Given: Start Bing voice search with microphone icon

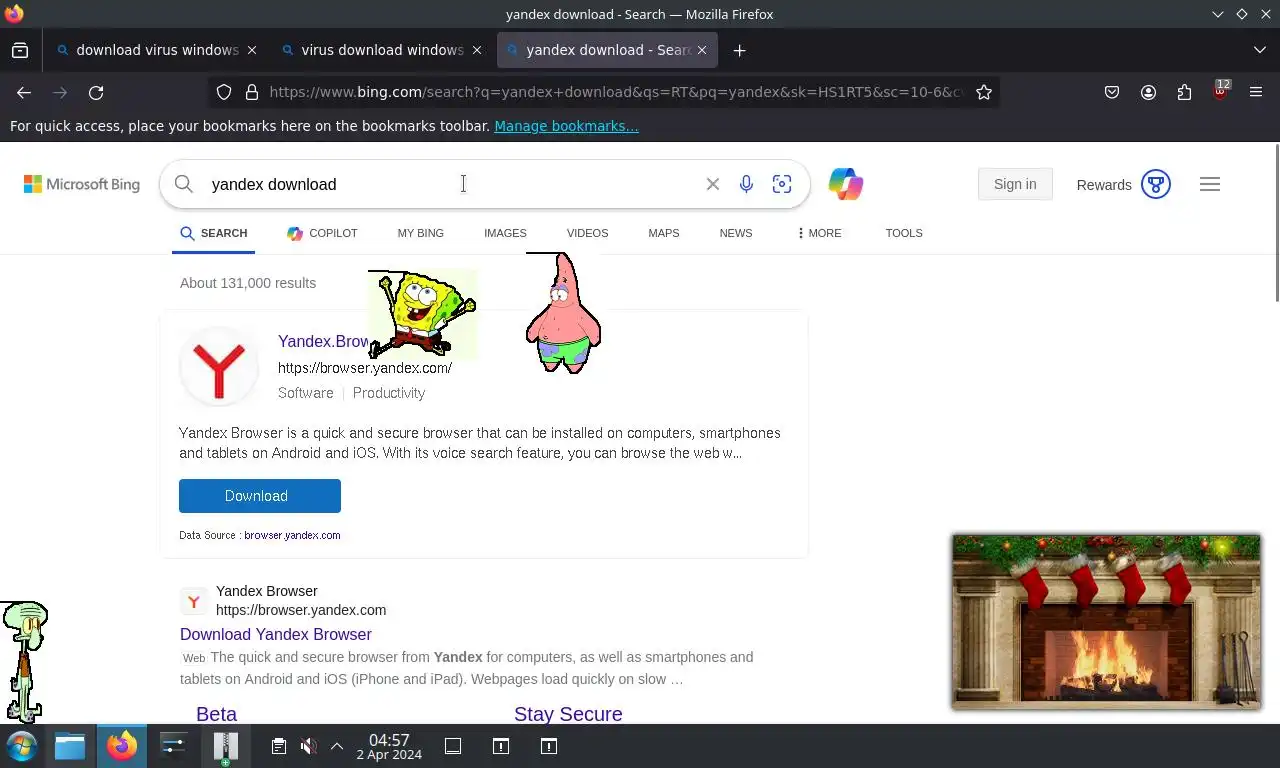Looking at the screenshot, I should (x=746, y=184).
